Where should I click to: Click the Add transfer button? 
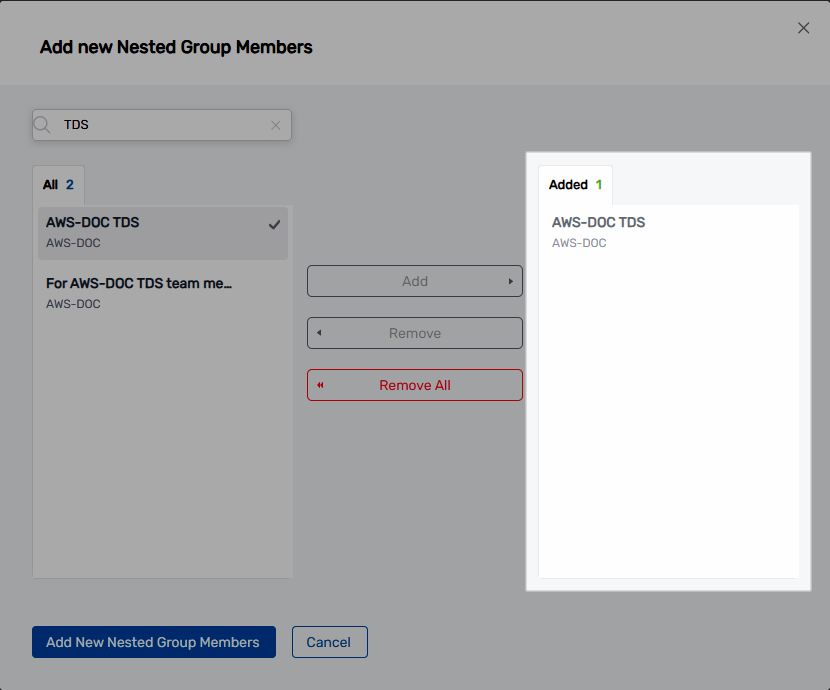coord(414,281)
